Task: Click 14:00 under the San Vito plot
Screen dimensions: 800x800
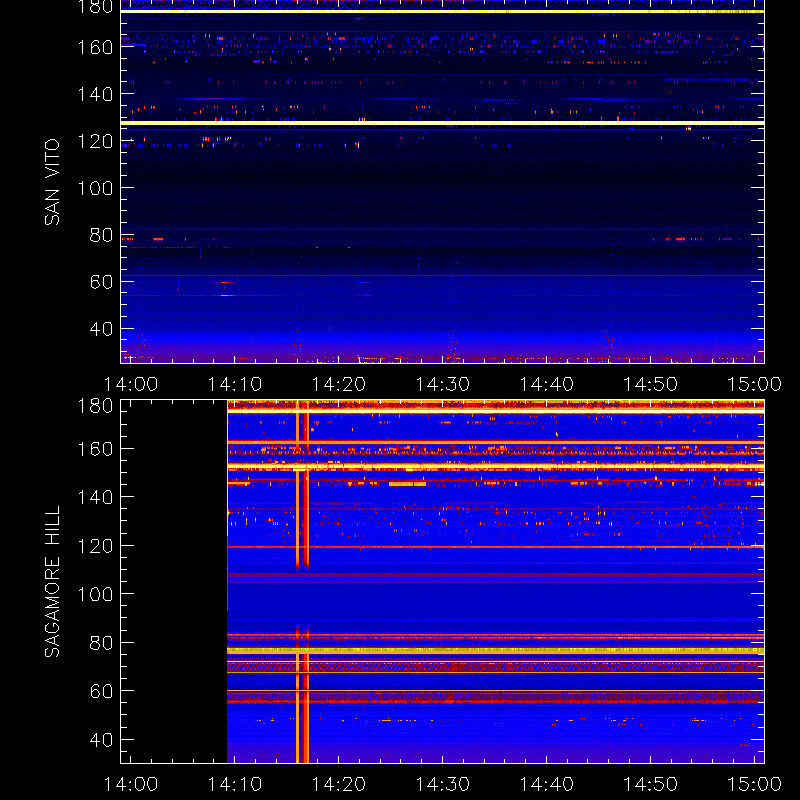Action: (131, 384)
